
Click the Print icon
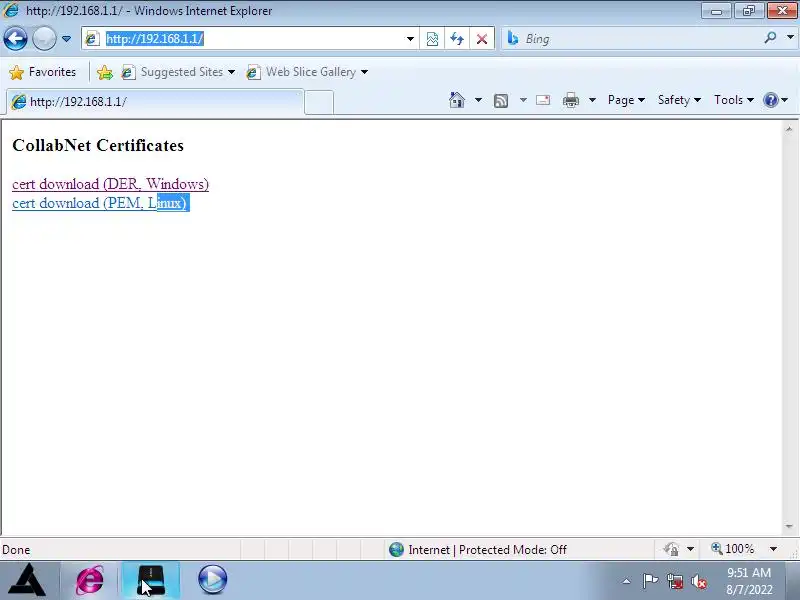571,100
